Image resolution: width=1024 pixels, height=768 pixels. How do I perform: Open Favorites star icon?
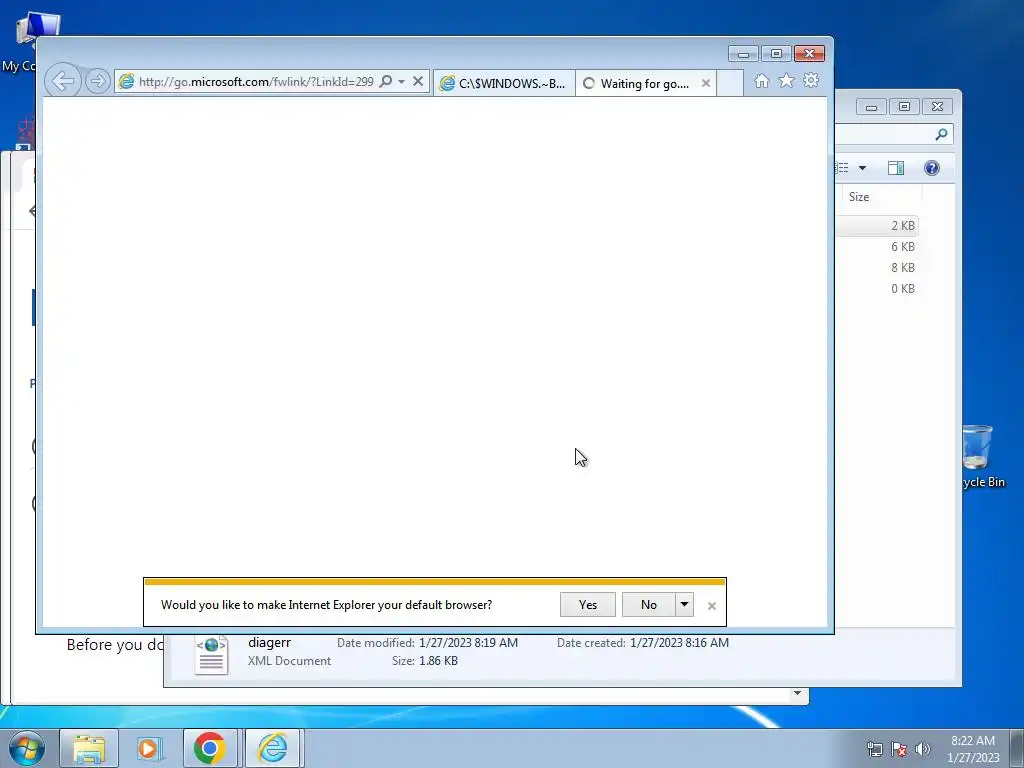pos(786,81)
